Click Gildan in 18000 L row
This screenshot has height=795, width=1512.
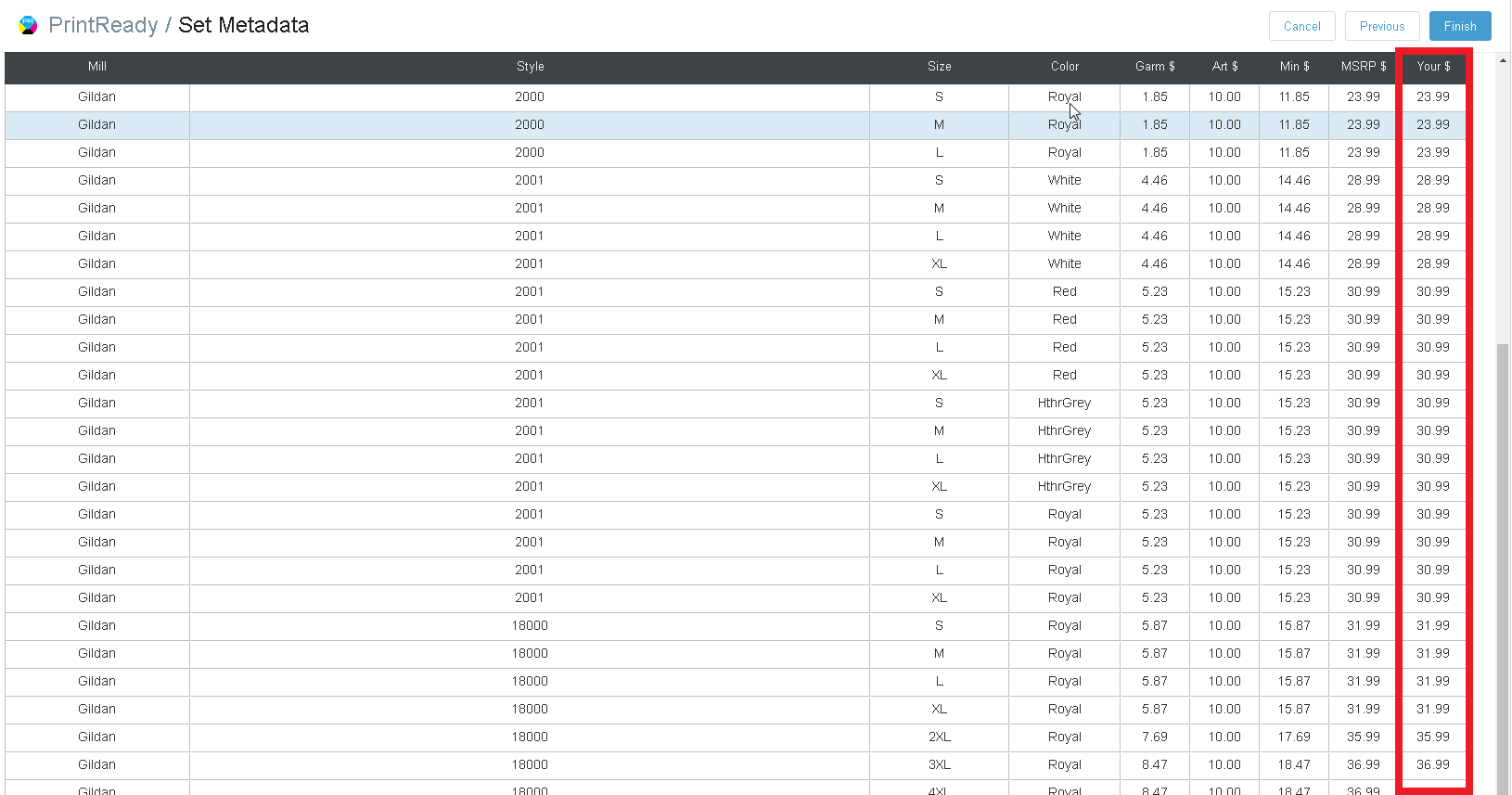[x=97, y=681]
